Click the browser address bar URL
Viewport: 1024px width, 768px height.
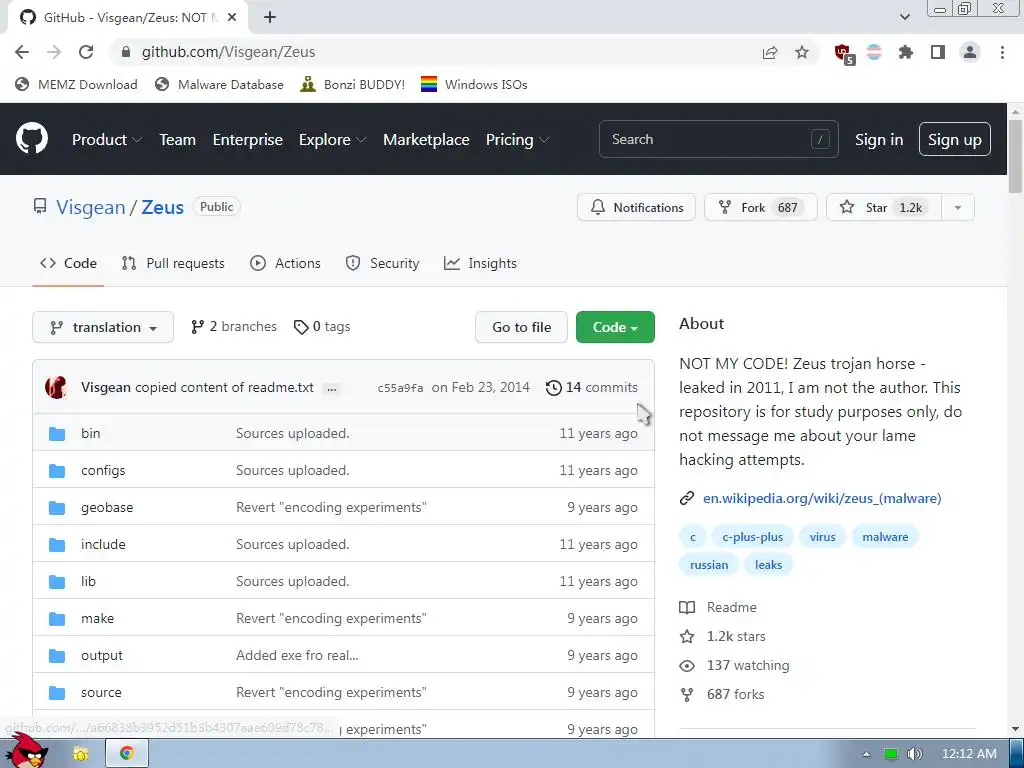[x=229, y=52]
